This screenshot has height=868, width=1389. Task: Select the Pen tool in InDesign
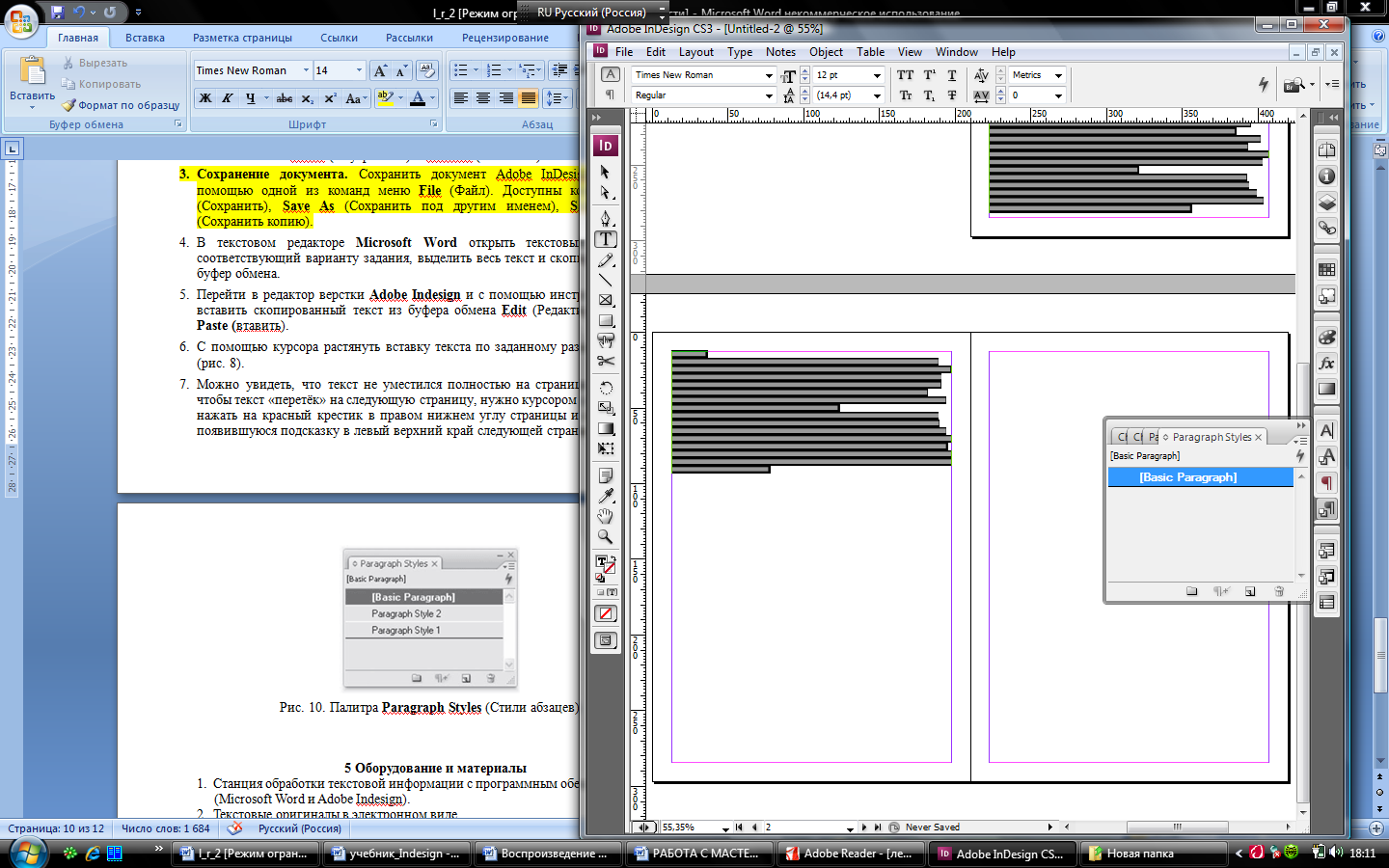tap(605, 218)
